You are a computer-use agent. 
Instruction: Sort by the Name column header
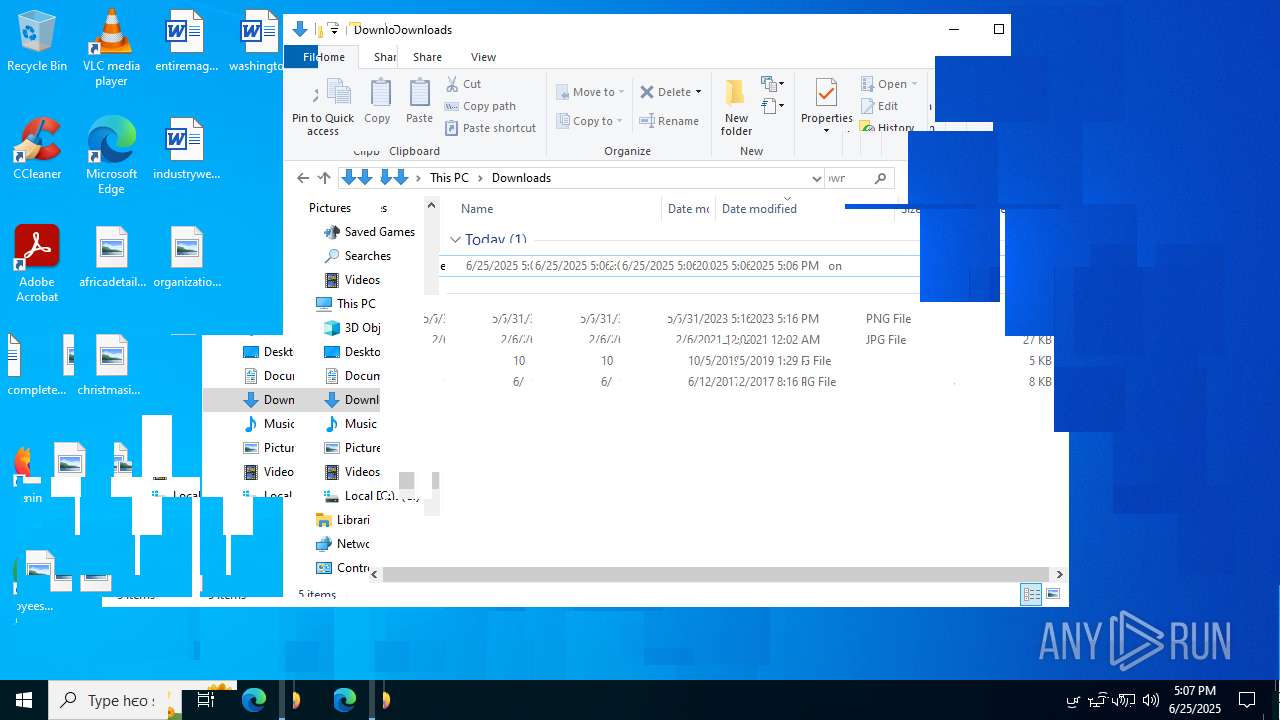coord(477,209)
